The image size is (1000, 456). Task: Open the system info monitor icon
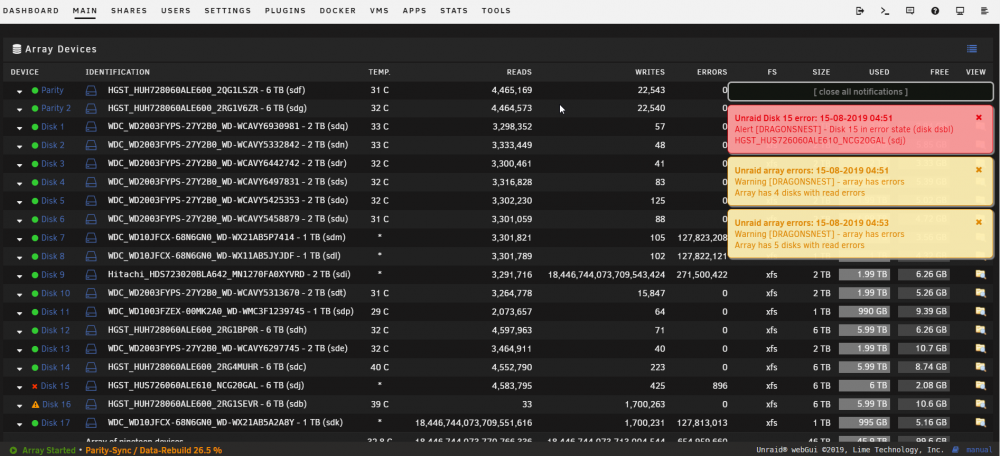[960, 11]
